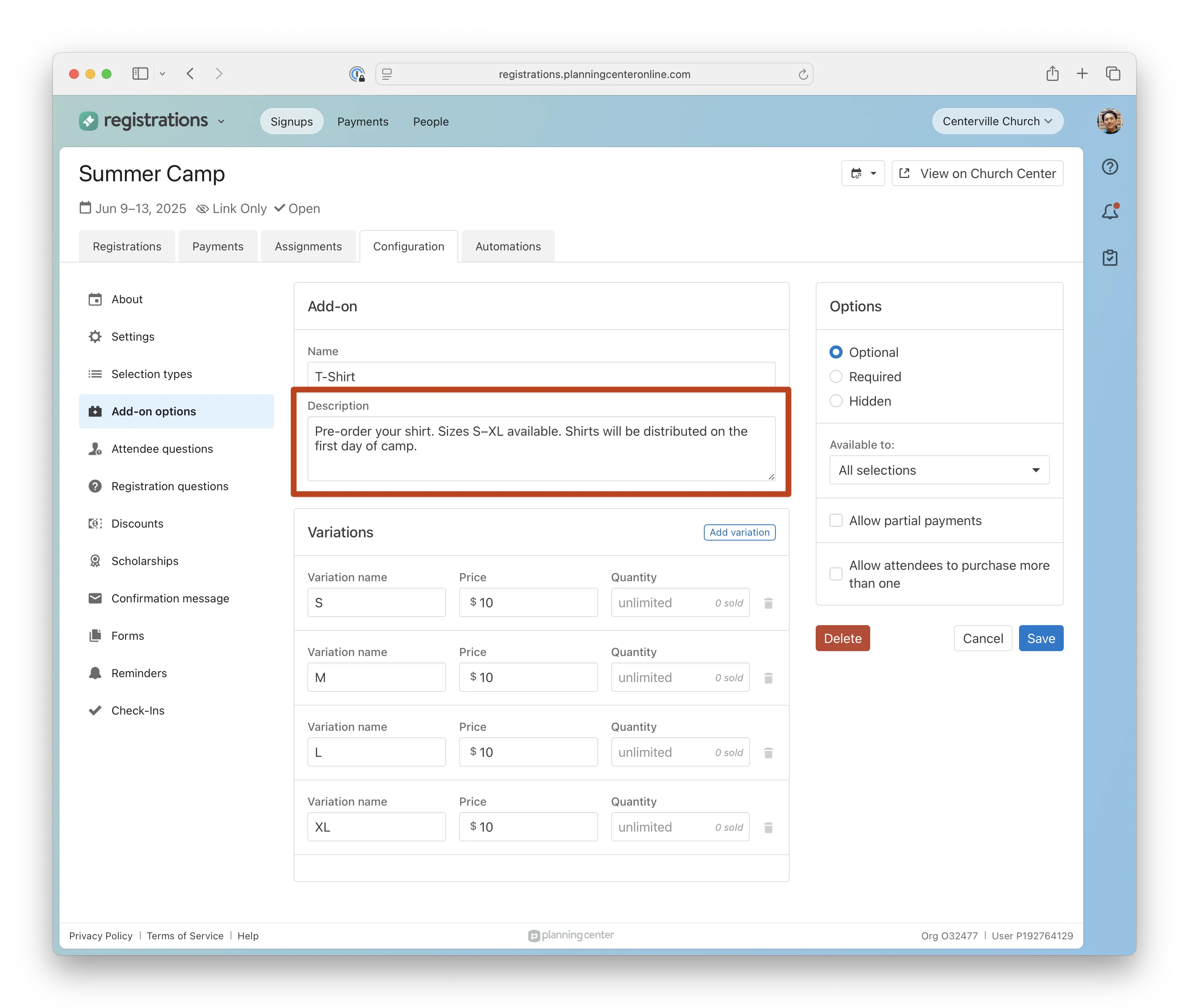Open Confirmation message in the sidebar
1189x1008 pixels.
176,598
